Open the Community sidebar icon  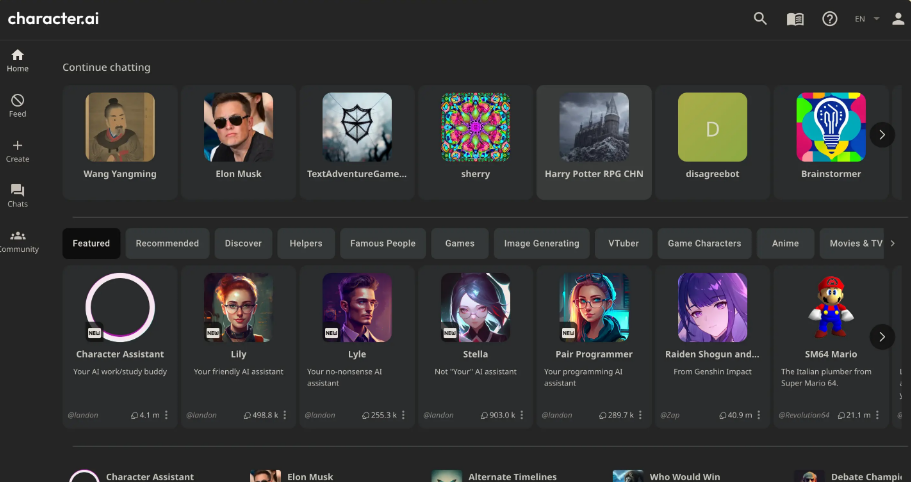17,241
